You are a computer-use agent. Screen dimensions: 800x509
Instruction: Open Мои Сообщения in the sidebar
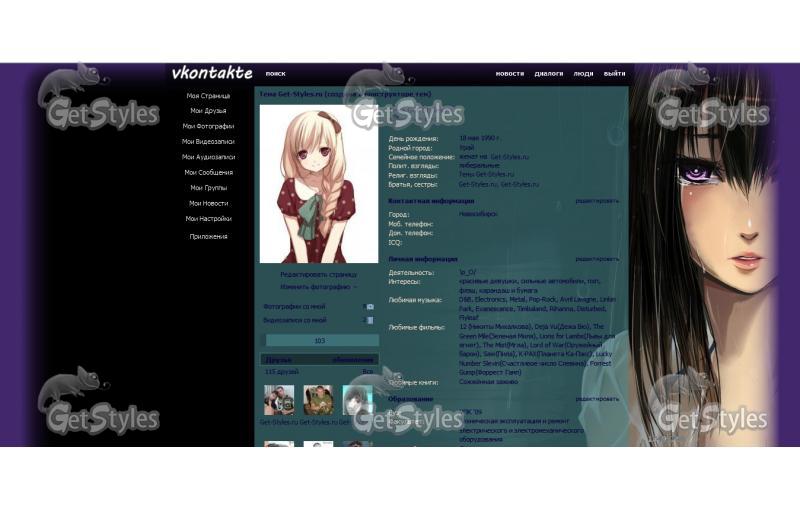click(x=208, y=172)
